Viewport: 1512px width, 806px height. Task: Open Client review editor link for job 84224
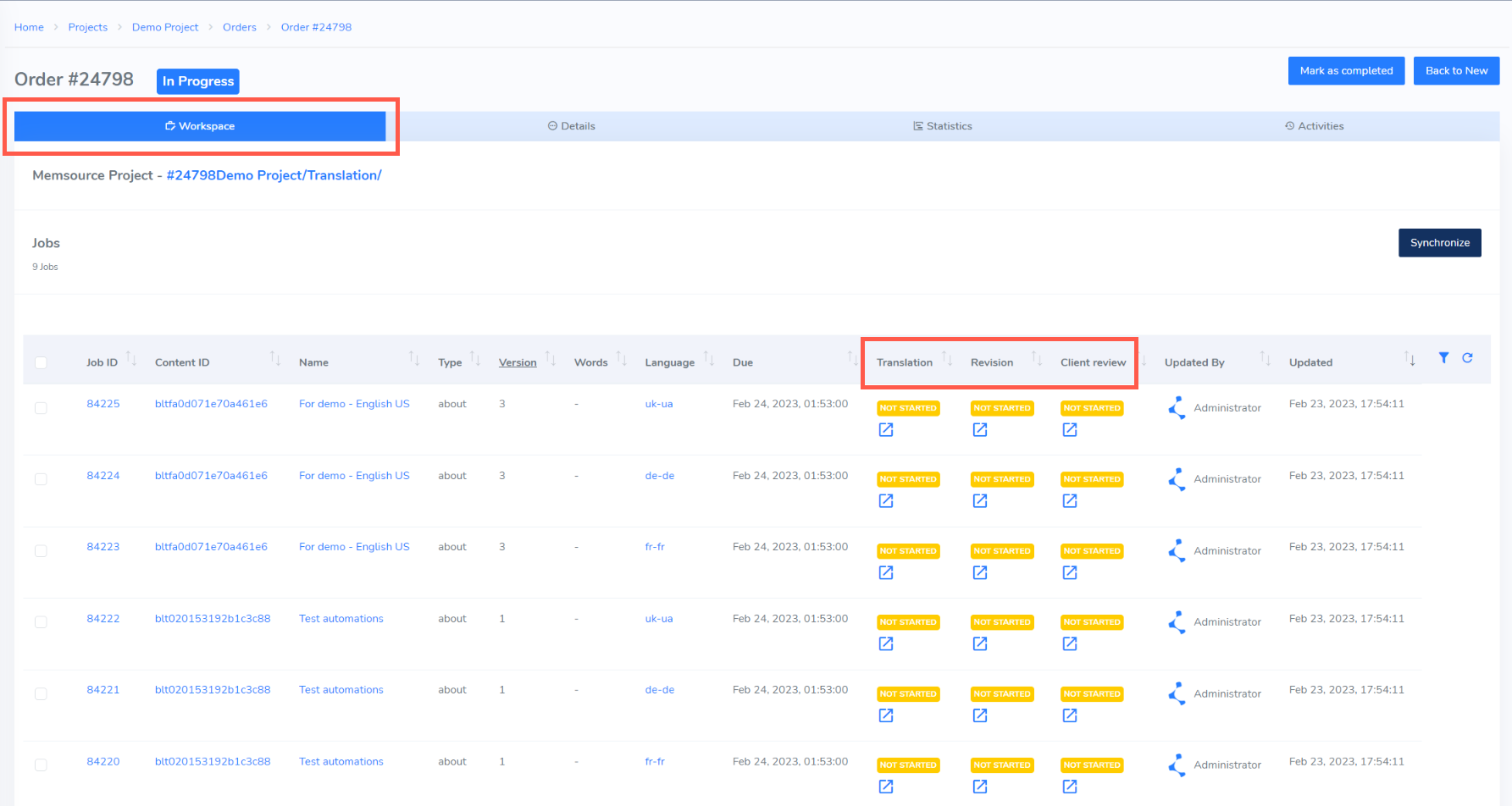point(1070,501)
